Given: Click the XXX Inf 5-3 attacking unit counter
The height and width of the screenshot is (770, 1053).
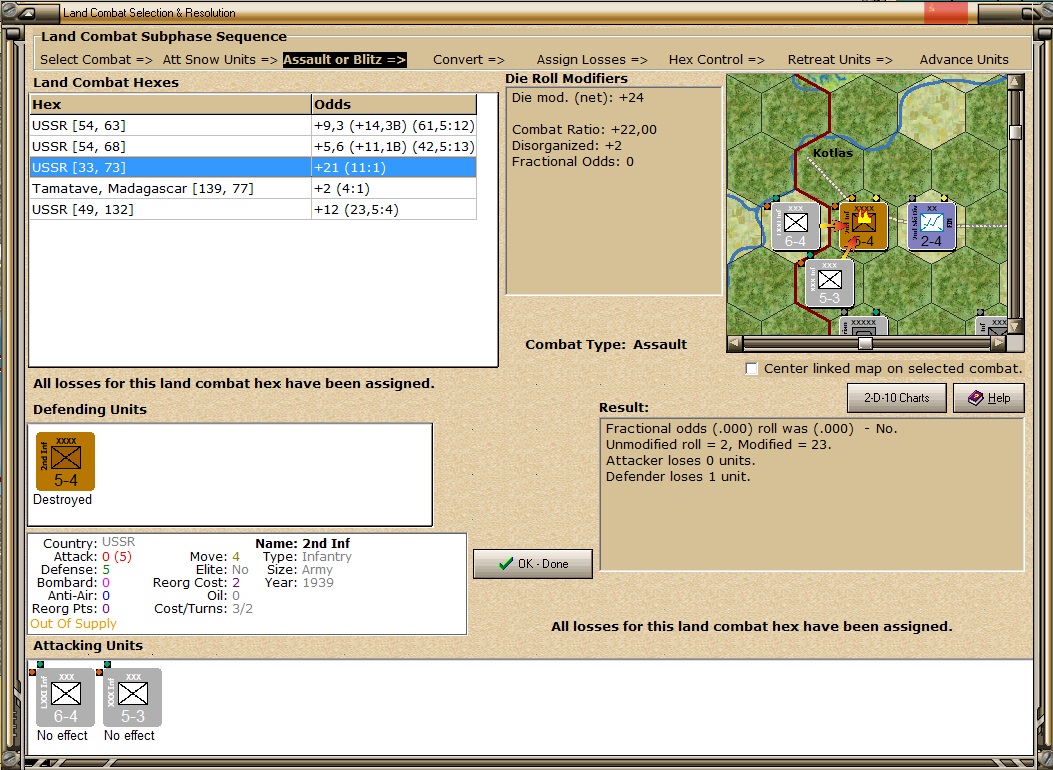Looking at the screenshot, I should [132, 697].
